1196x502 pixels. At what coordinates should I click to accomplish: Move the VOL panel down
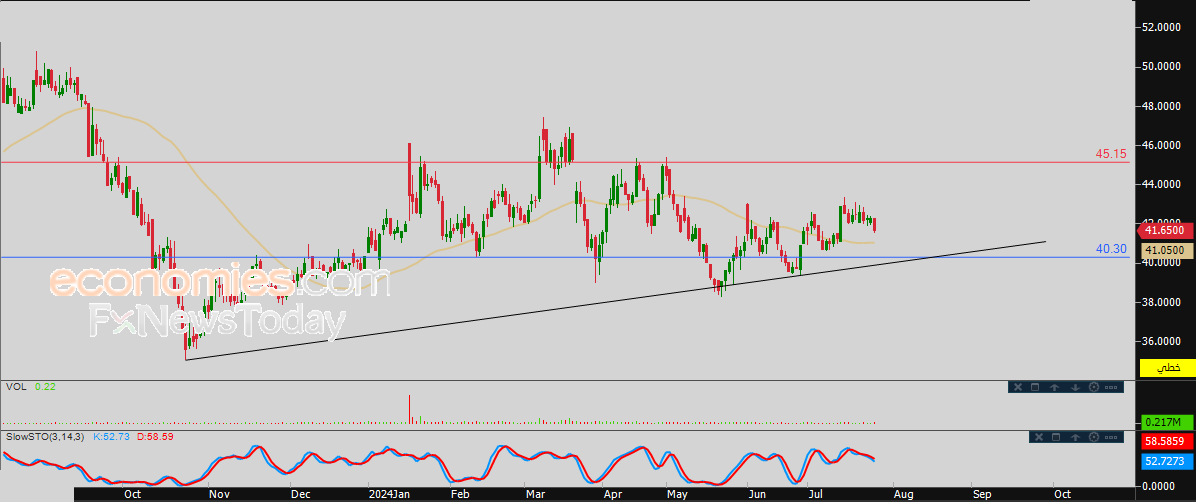click(1075, 387)
